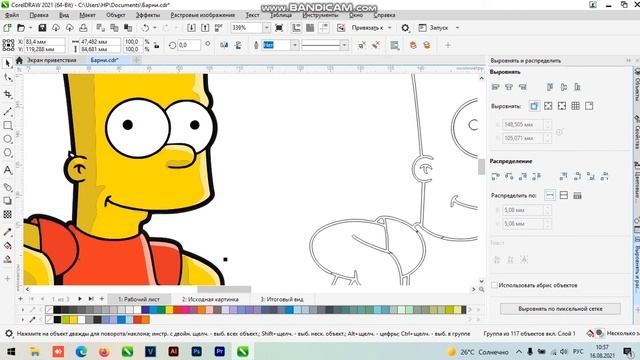Open line style dropdown
This screenshot has width=640, height=360.
click(x=344, y=45)
